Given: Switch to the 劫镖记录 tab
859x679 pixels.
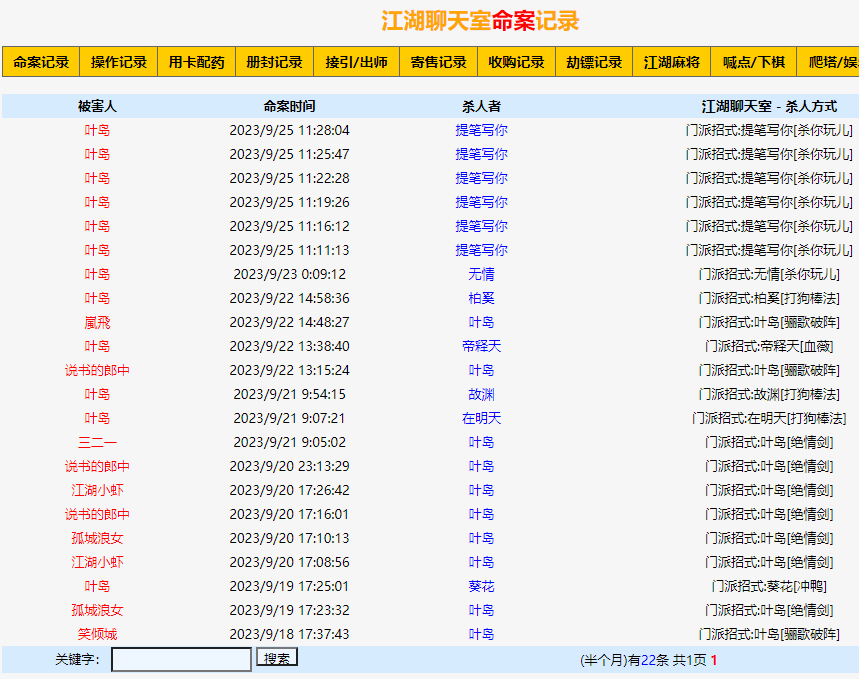Looking at the screenshot, I should coord(594,62).
